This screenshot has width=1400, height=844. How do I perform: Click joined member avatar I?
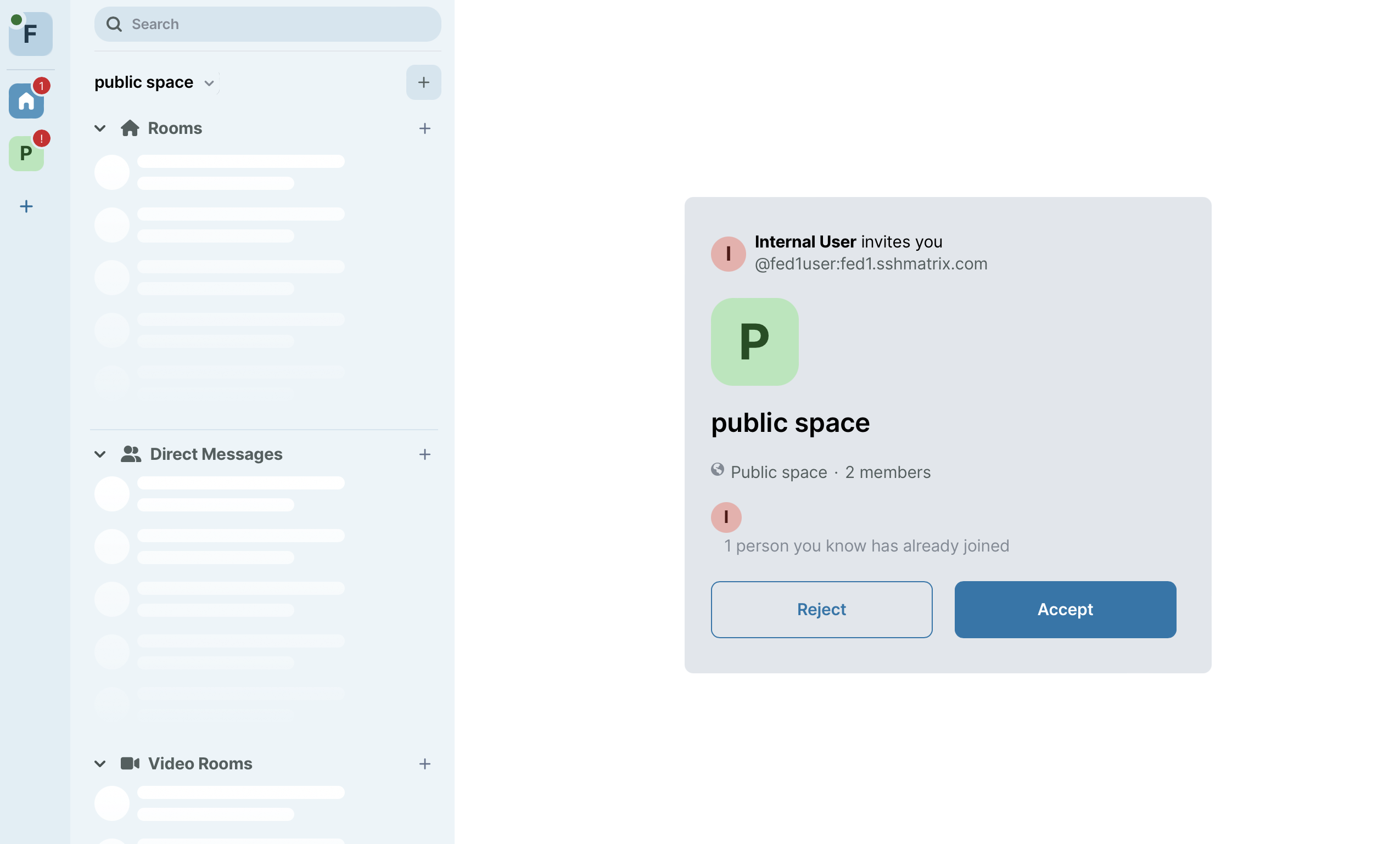[726, 517]
